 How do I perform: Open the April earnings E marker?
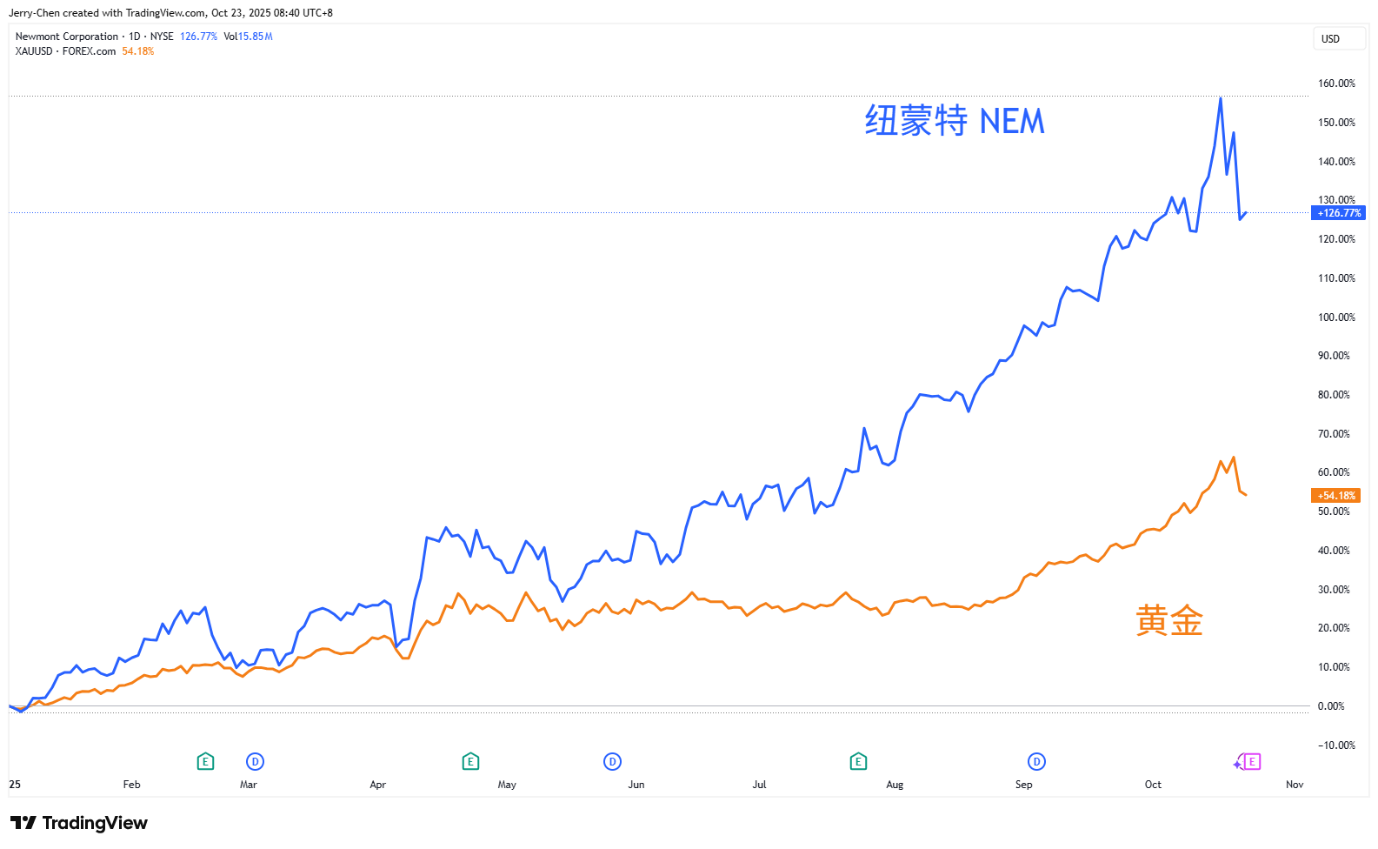tap(470, 762)
